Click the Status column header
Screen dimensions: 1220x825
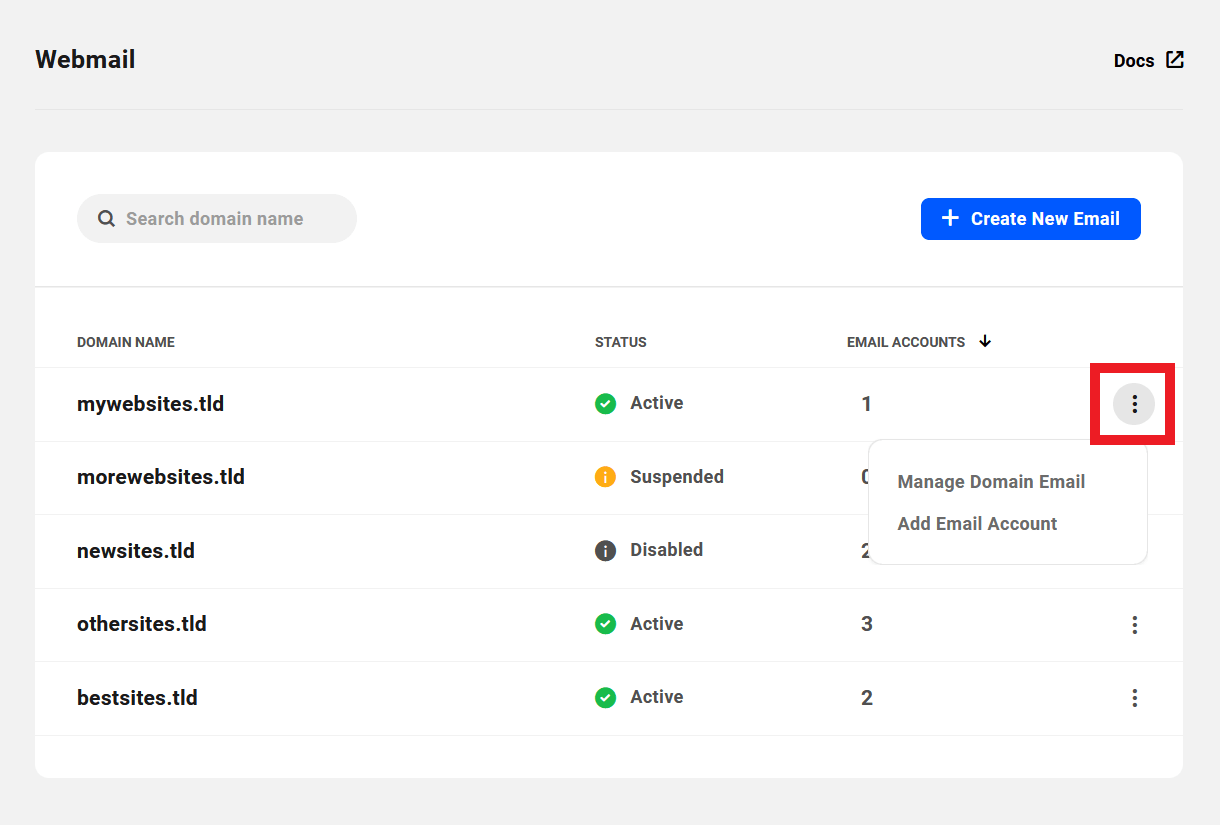pos(620,342)
